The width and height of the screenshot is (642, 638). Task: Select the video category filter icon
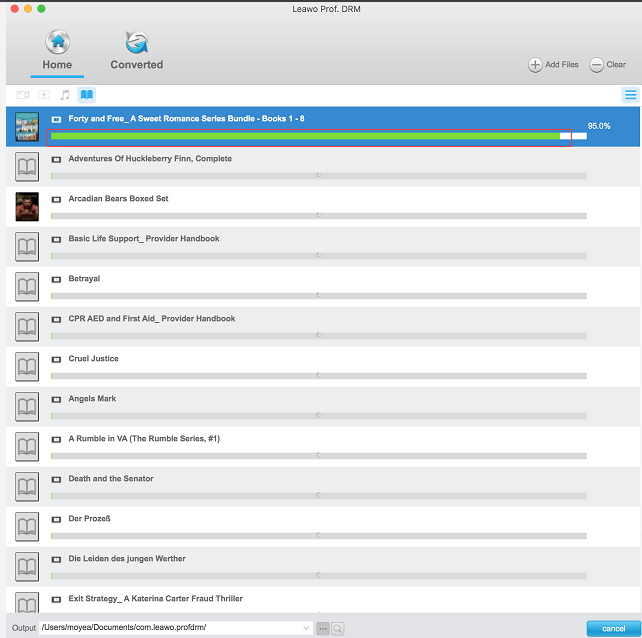click(x=23, y=95)
